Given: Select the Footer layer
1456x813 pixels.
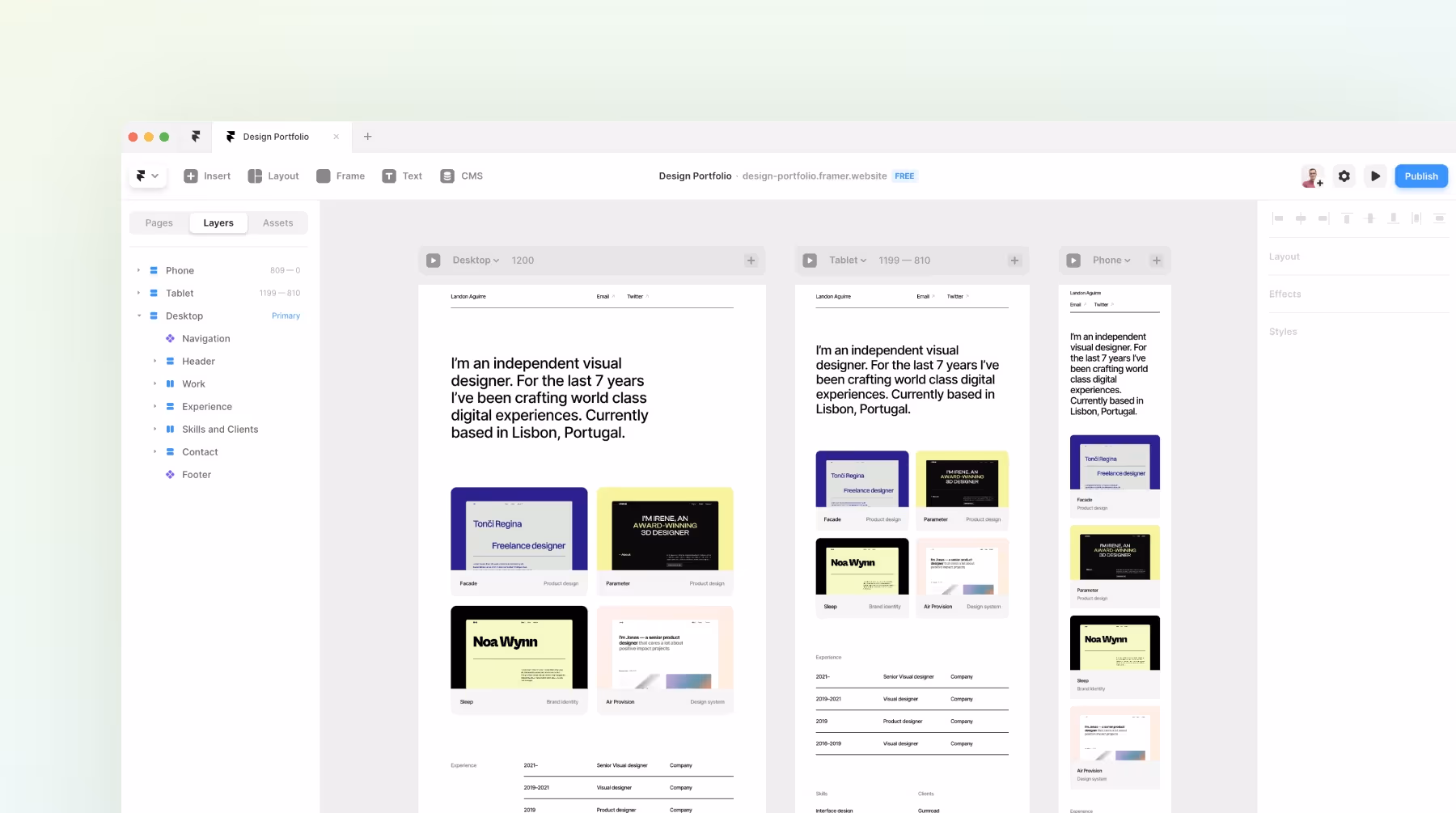Looking at the screenshot, I should [196, 474].
